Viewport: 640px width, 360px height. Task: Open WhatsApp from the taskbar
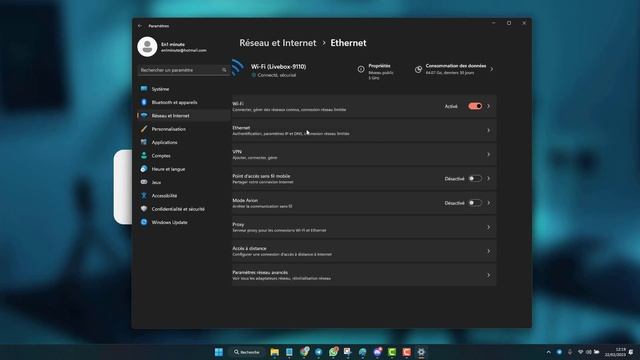click(x=333, y=352)
